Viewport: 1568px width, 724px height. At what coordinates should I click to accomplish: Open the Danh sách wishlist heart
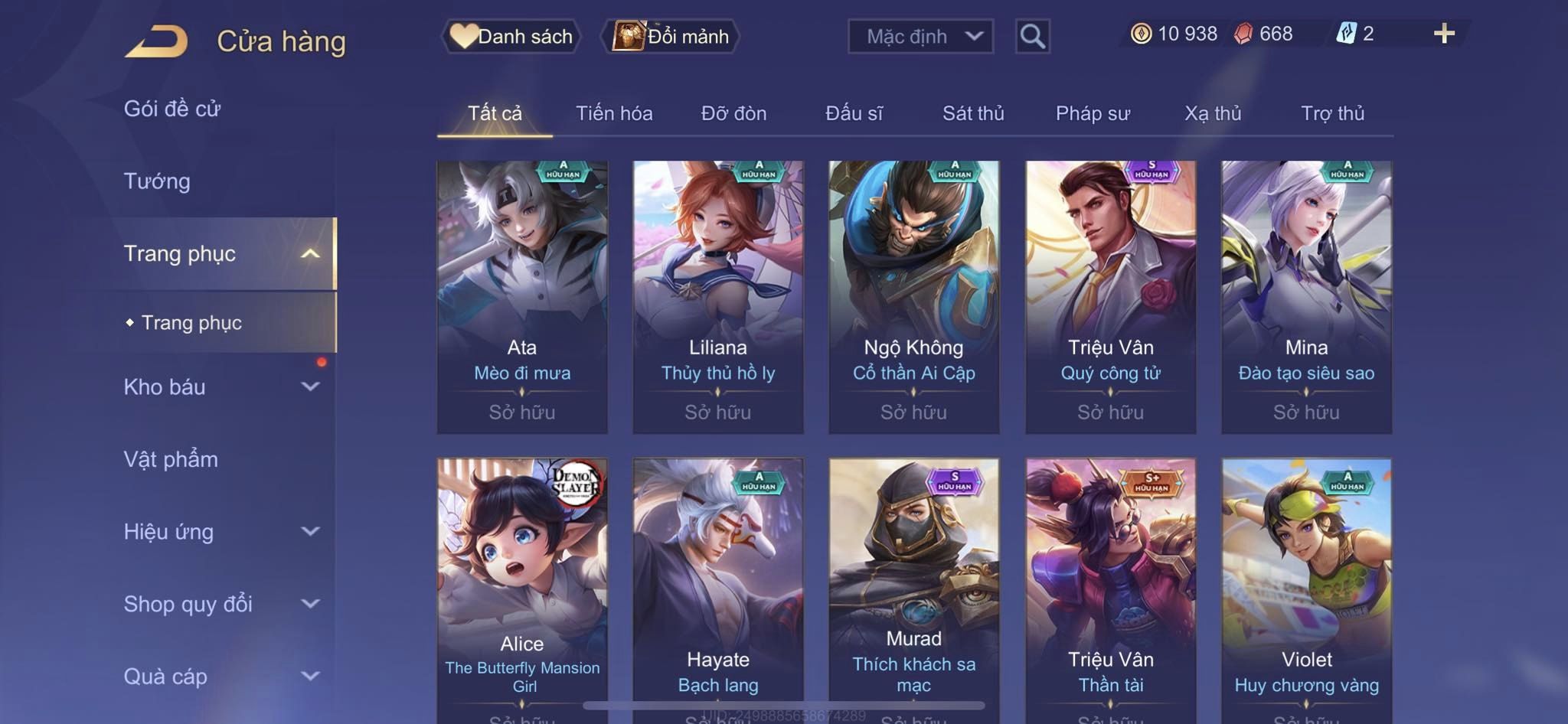(463, 36)
